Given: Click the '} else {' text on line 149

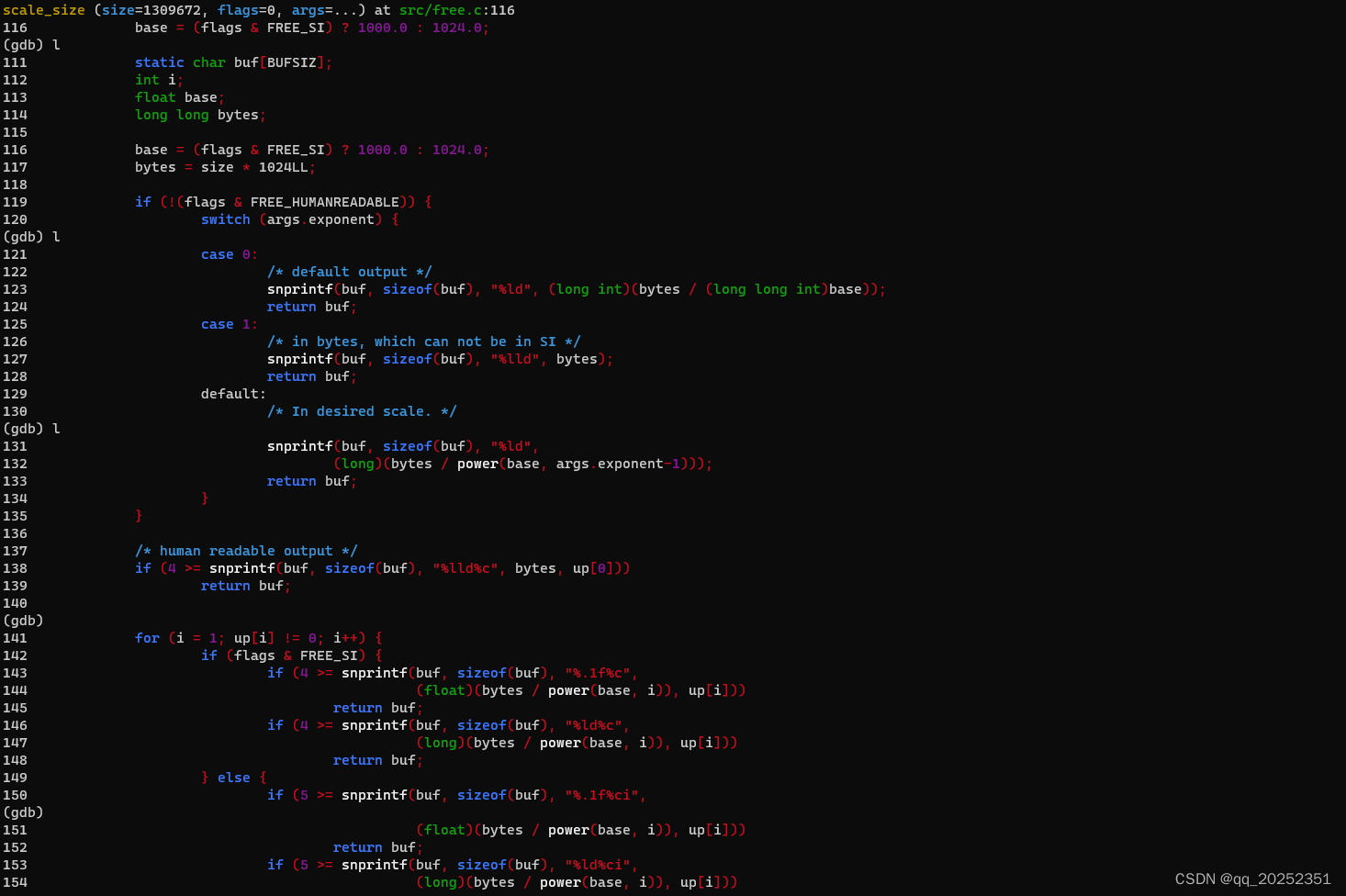Looking at the screenshot, I should click(x=233, y=778).
